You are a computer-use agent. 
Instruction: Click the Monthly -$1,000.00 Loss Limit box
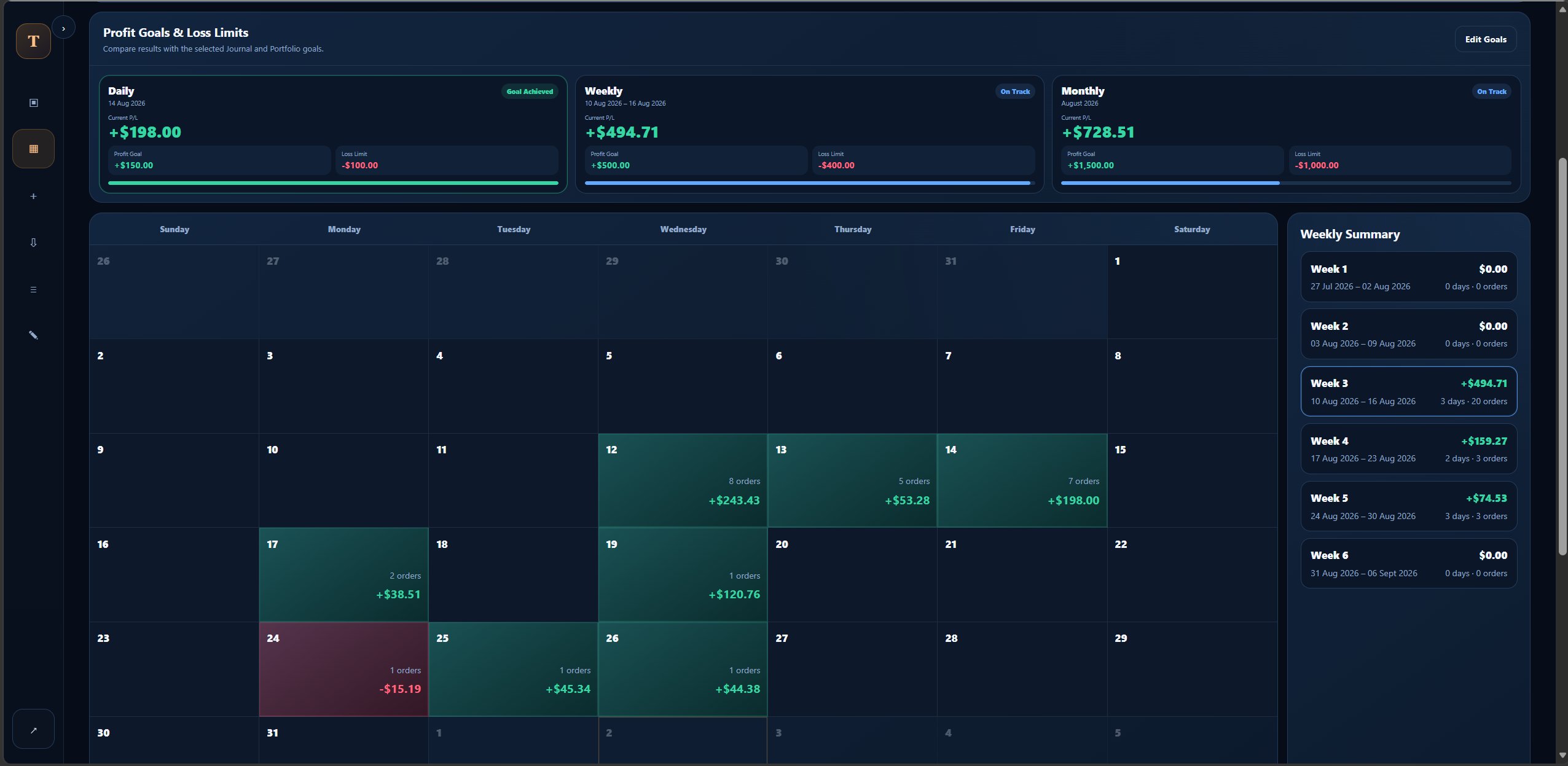click(x=1400, y=160)
